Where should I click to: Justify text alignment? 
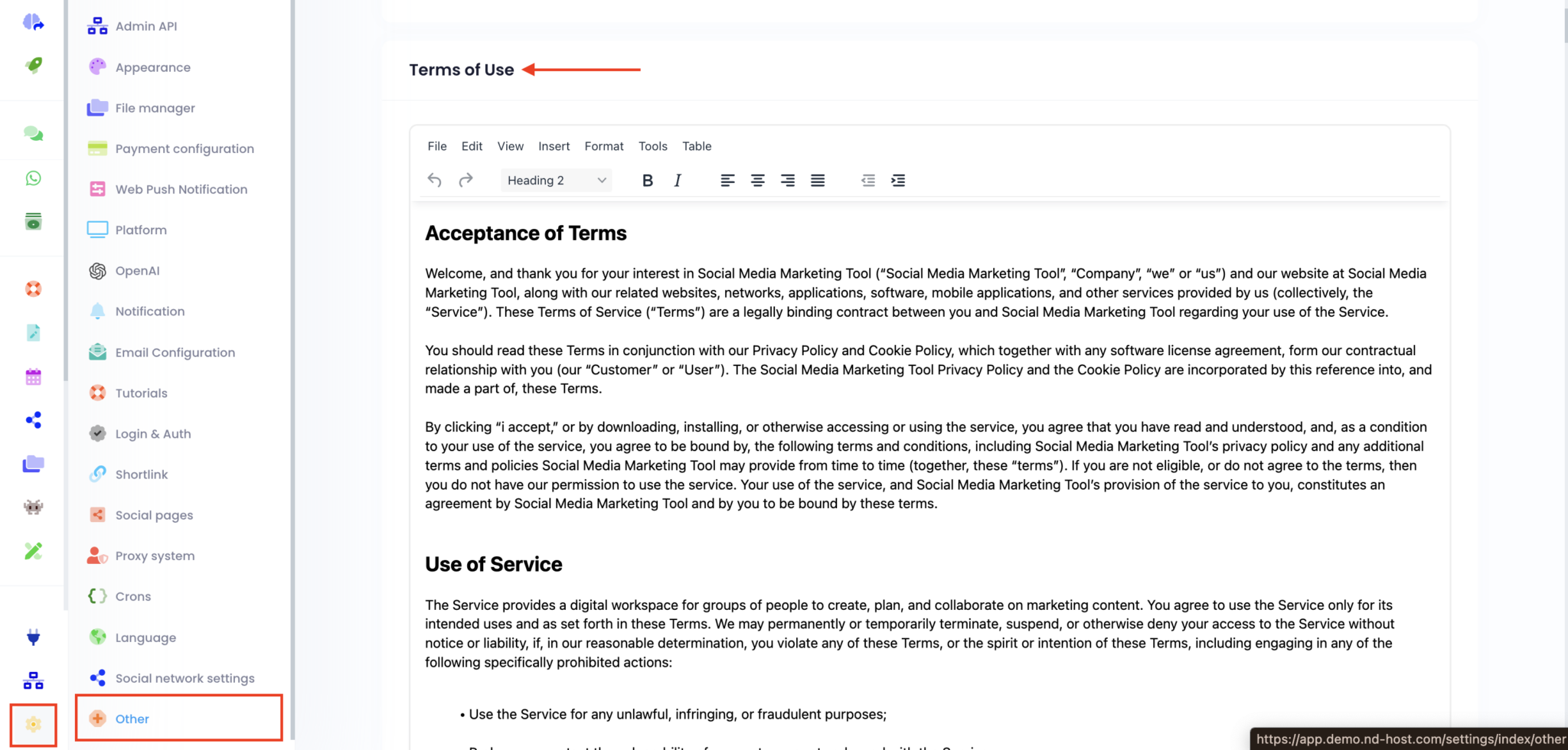tap(818, 181)
